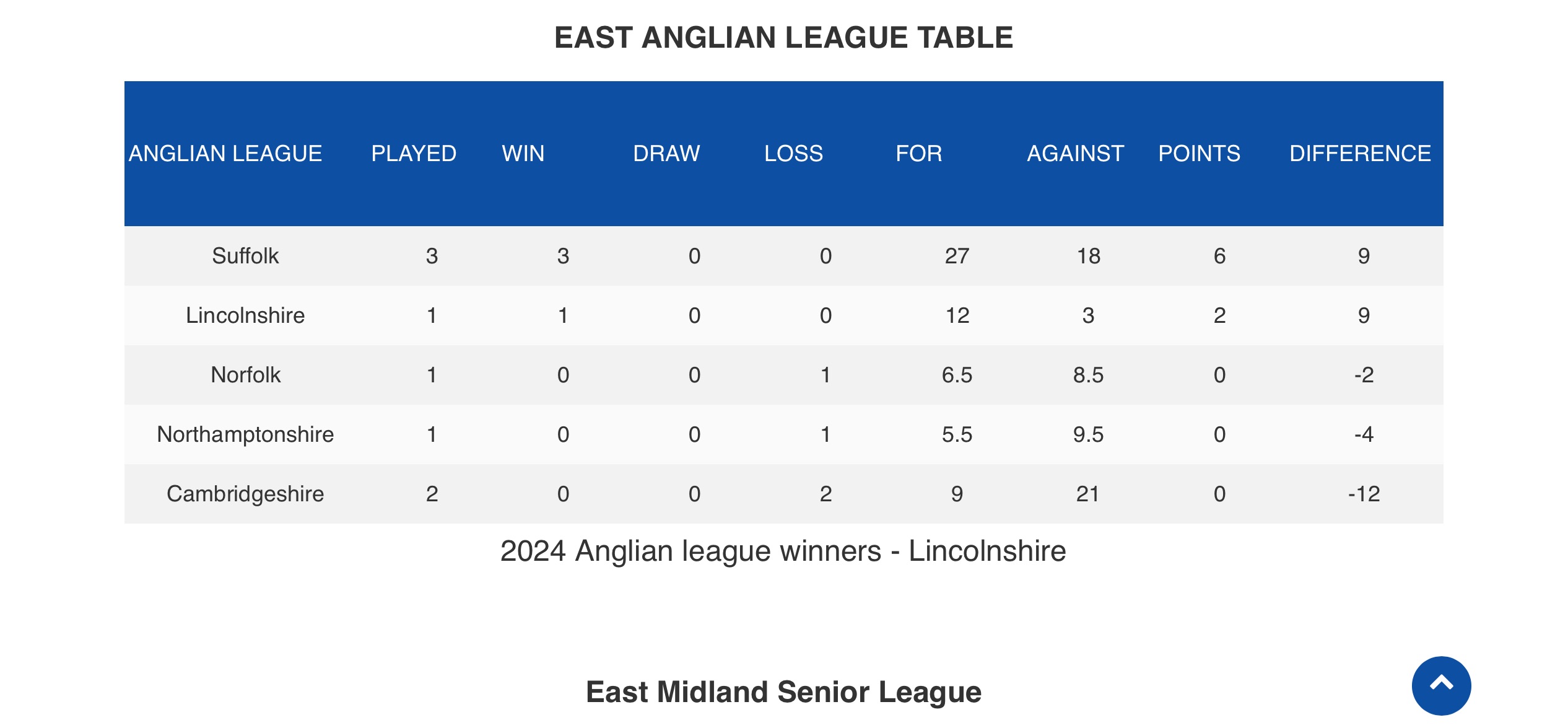Click Suffolk's points value of 6
Screen dimensions: 1568x725
pyautogui.click(x=1219, y=256)
